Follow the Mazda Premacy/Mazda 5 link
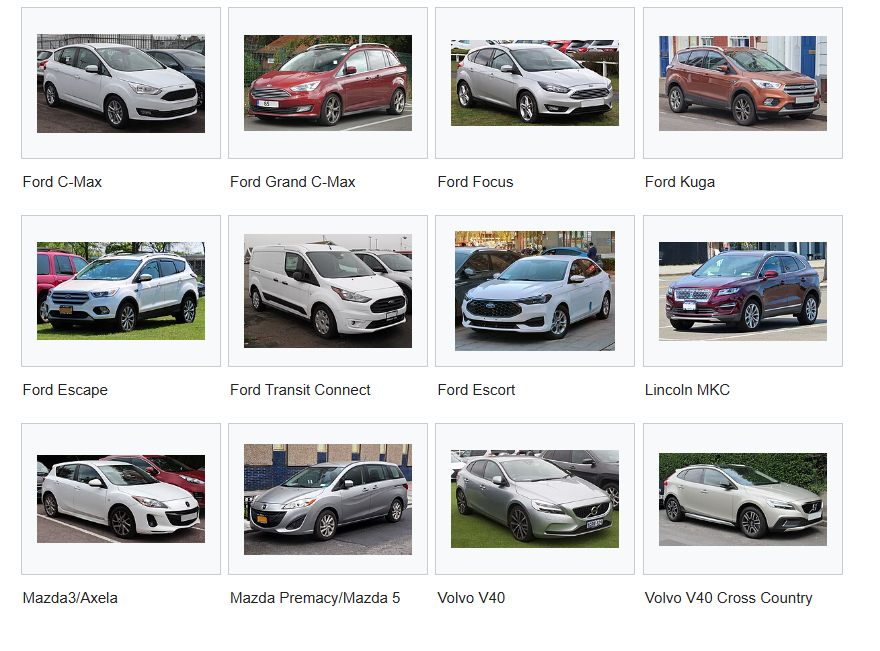 pyautogui.click(x=315, y=598)
